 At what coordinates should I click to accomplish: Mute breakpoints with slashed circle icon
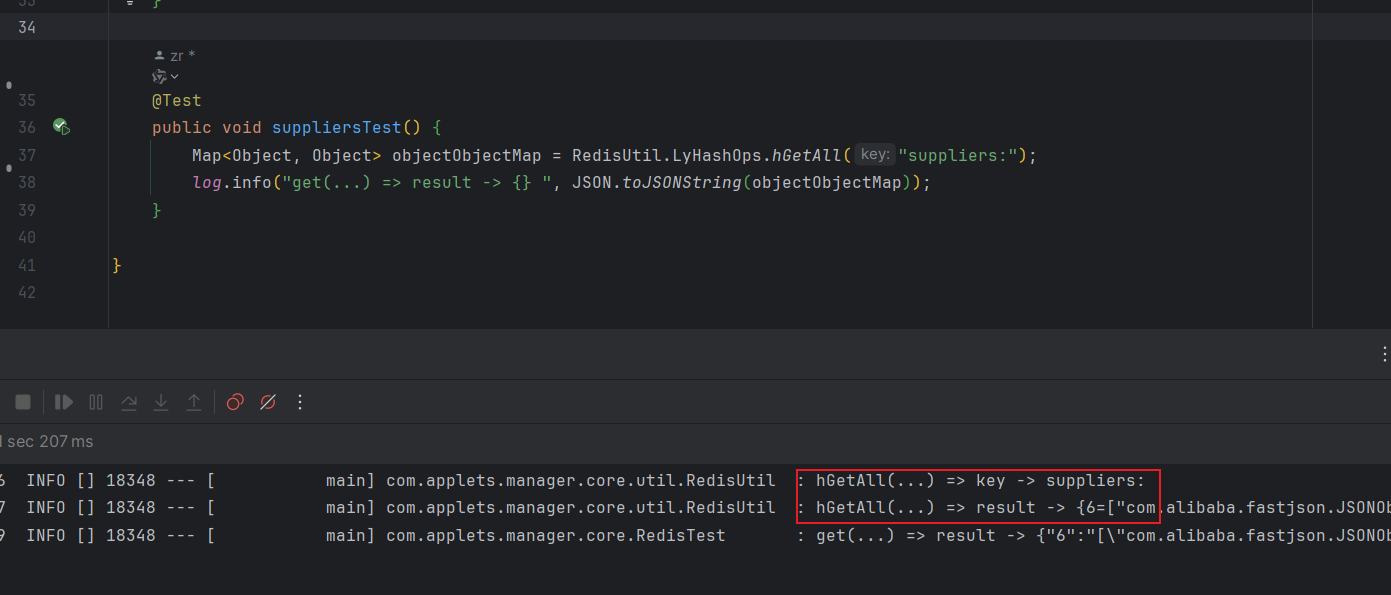coord(268,402)
